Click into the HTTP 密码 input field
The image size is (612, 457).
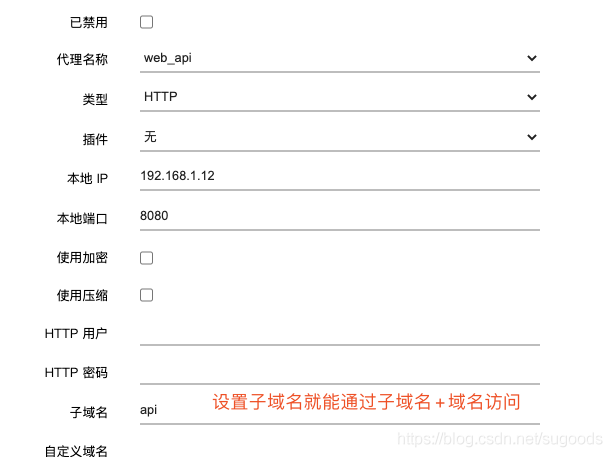(340, 371)
